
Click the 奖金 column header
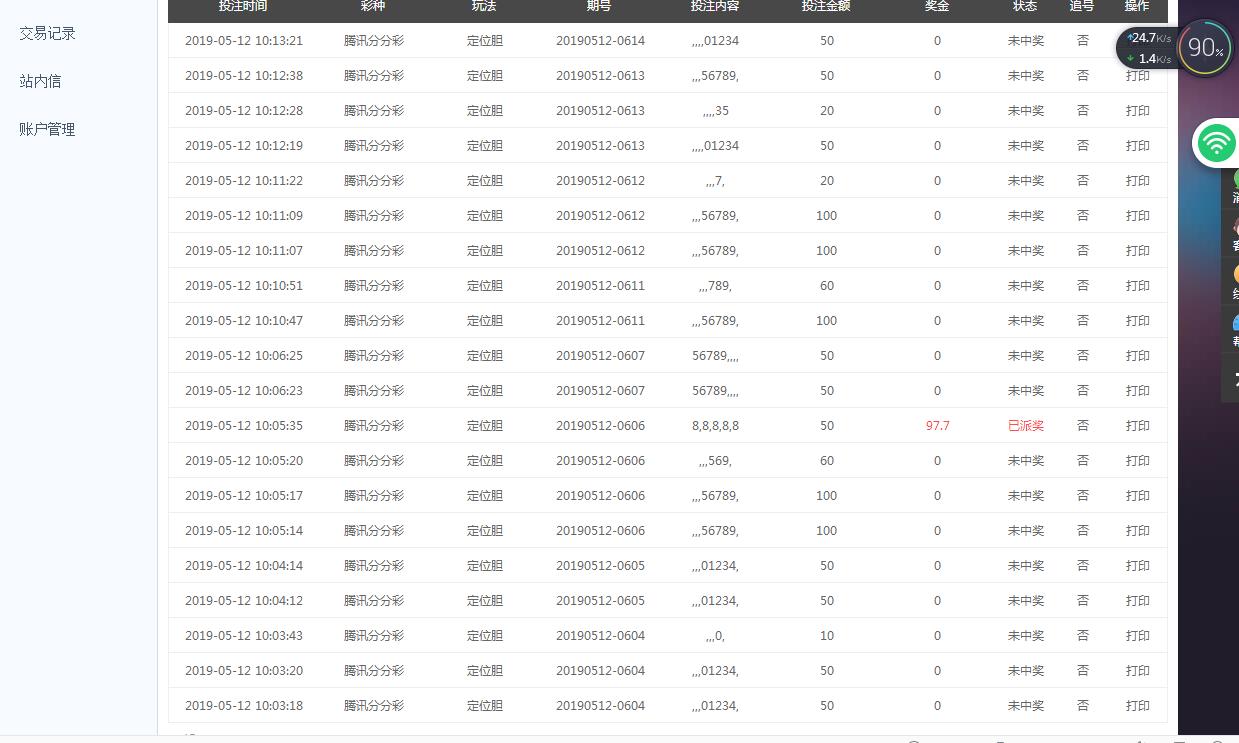point(937,6)
